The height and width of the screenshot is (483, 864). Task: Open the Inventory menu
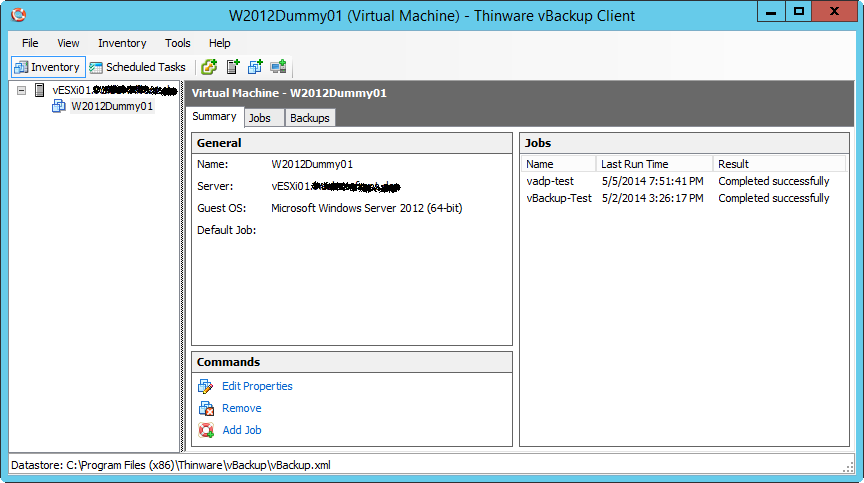[122, 43]
